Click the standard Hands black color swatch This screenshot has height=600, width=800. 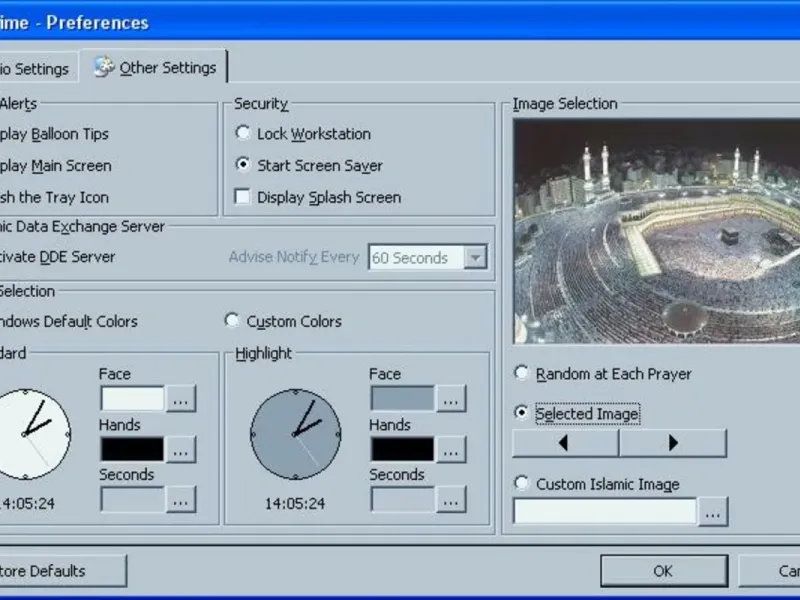[133, 449]
